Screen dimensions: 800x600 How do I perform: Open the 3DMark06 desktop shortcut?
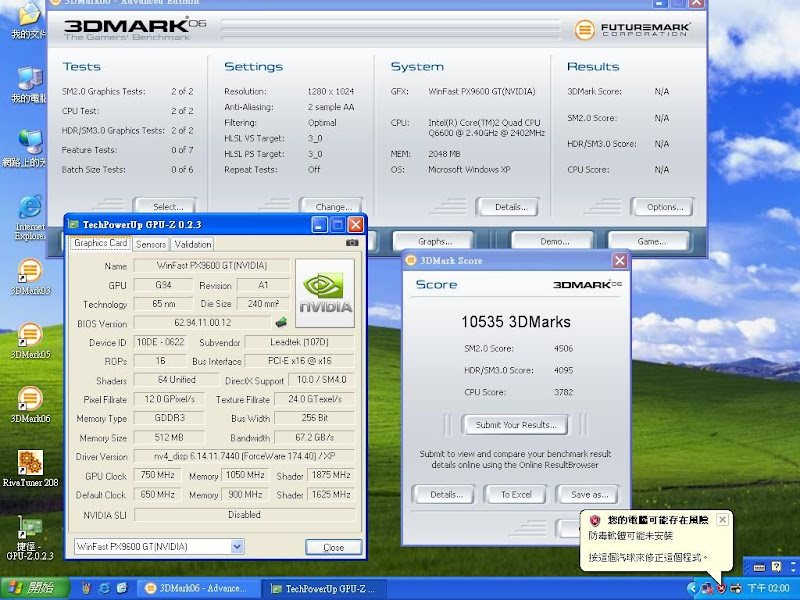coord(30,400)
